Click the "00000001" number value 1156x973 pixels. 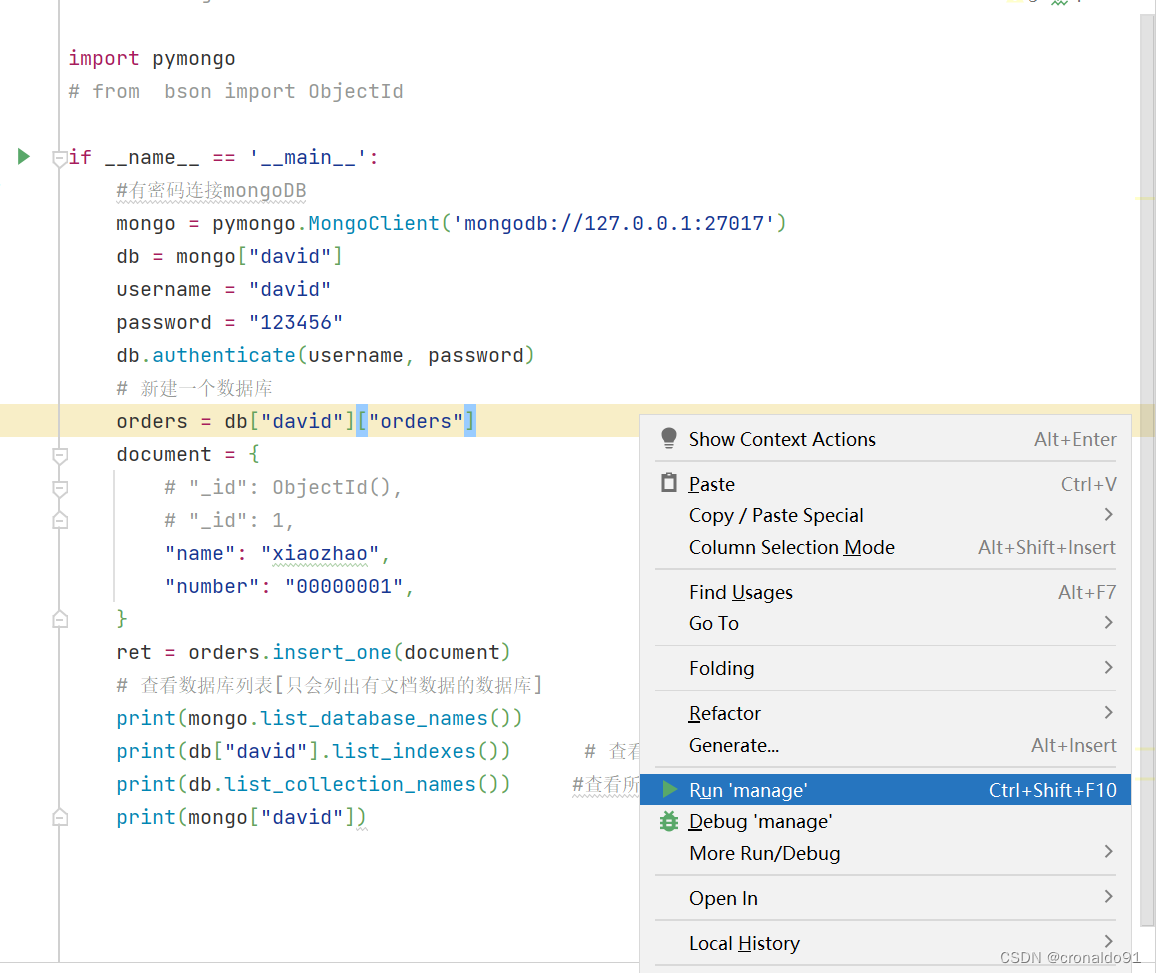tap(344, 586)
